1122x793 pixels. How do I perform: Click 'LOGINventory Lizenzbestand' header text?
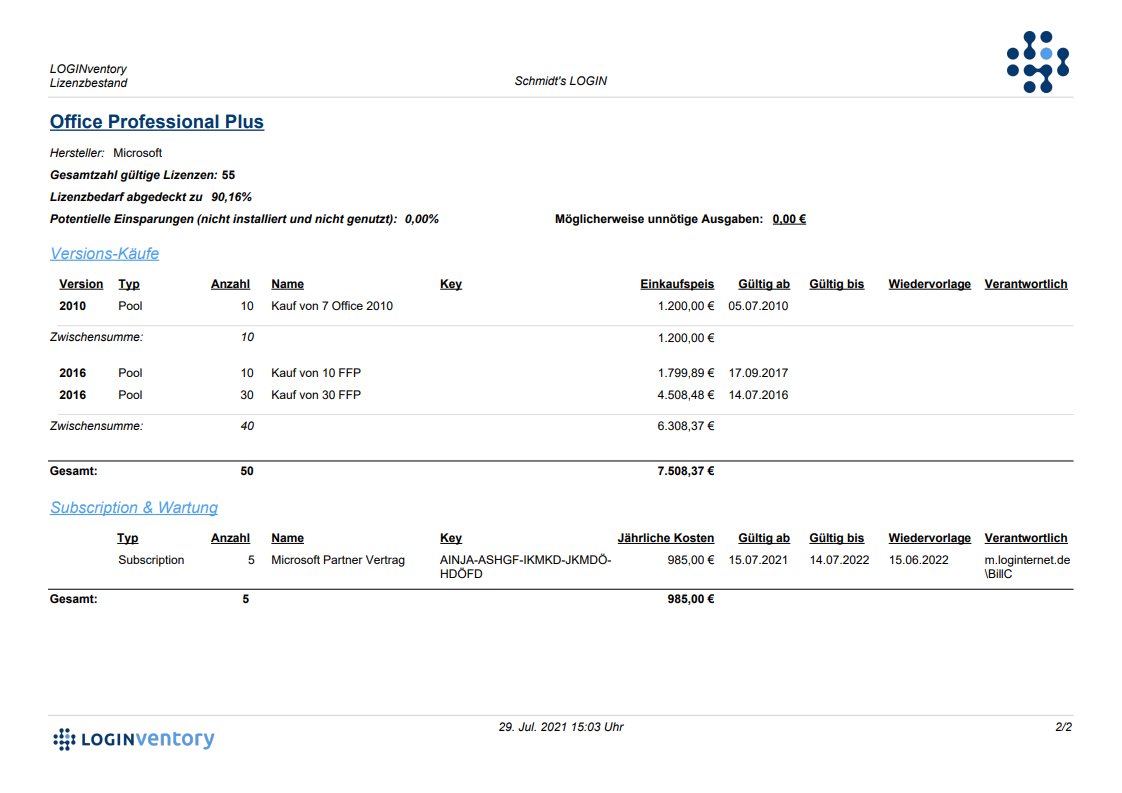coord(89,76)
